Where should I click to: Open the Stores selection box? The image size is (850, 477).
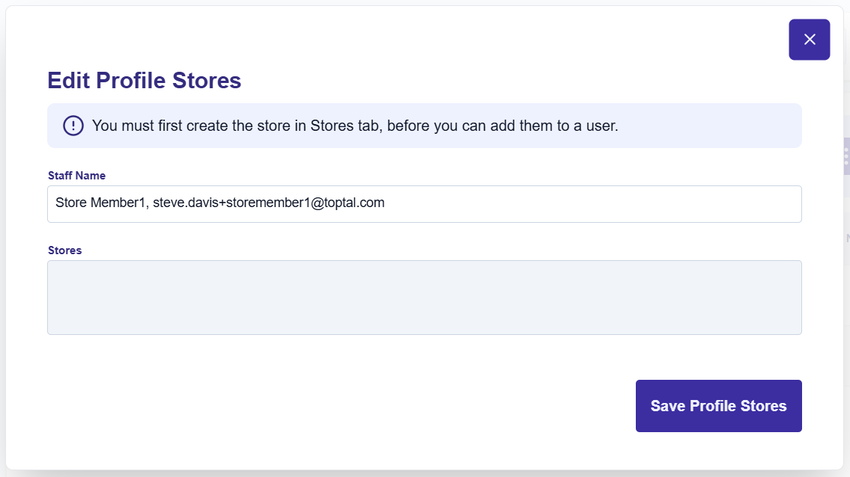(424, 298)
